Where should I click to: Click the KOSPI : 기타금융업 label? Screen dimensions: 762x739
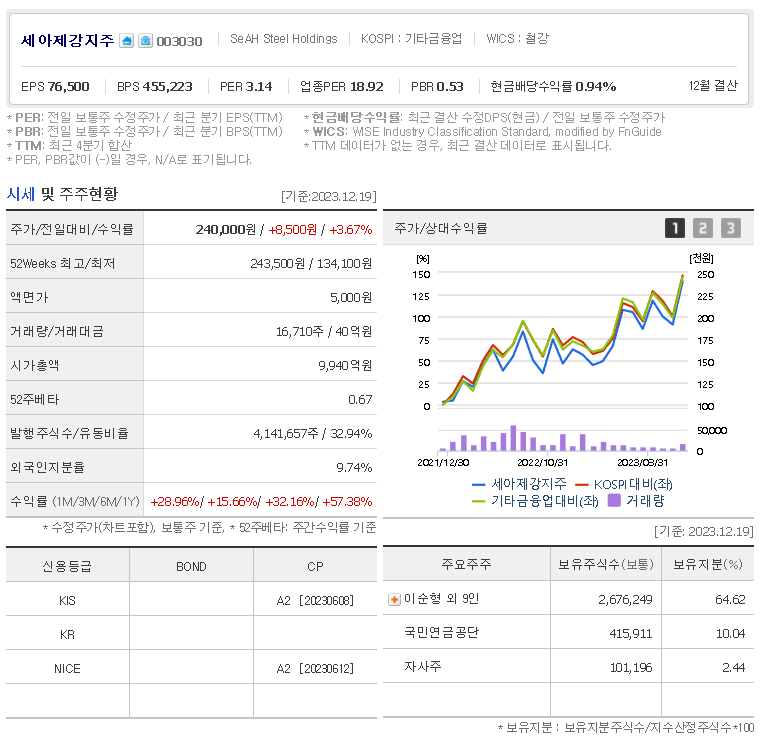pyautogui.click(x=411, y=39)
